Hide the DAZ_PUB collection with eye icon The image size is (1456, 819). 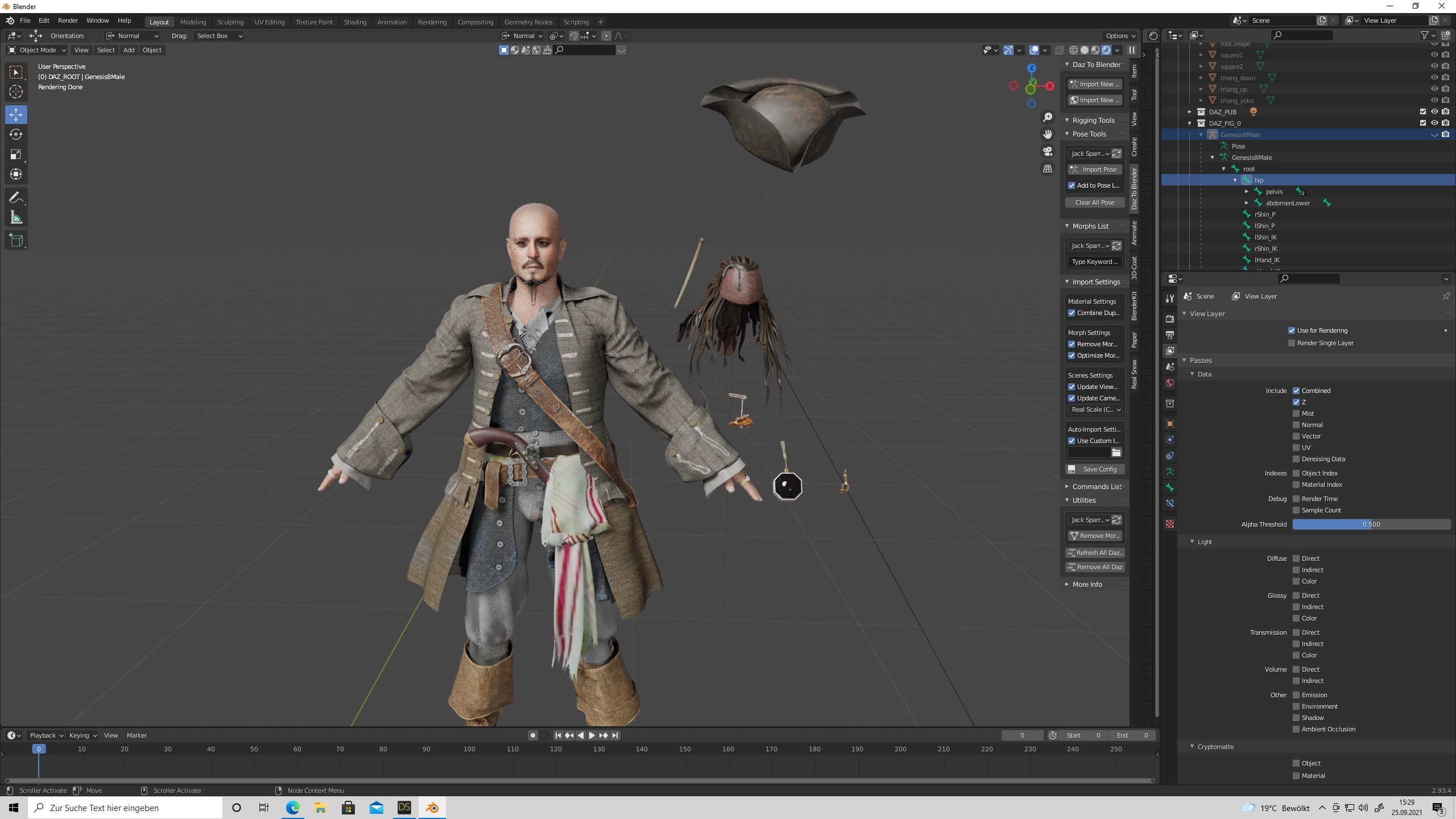[x=1434, y=111]
